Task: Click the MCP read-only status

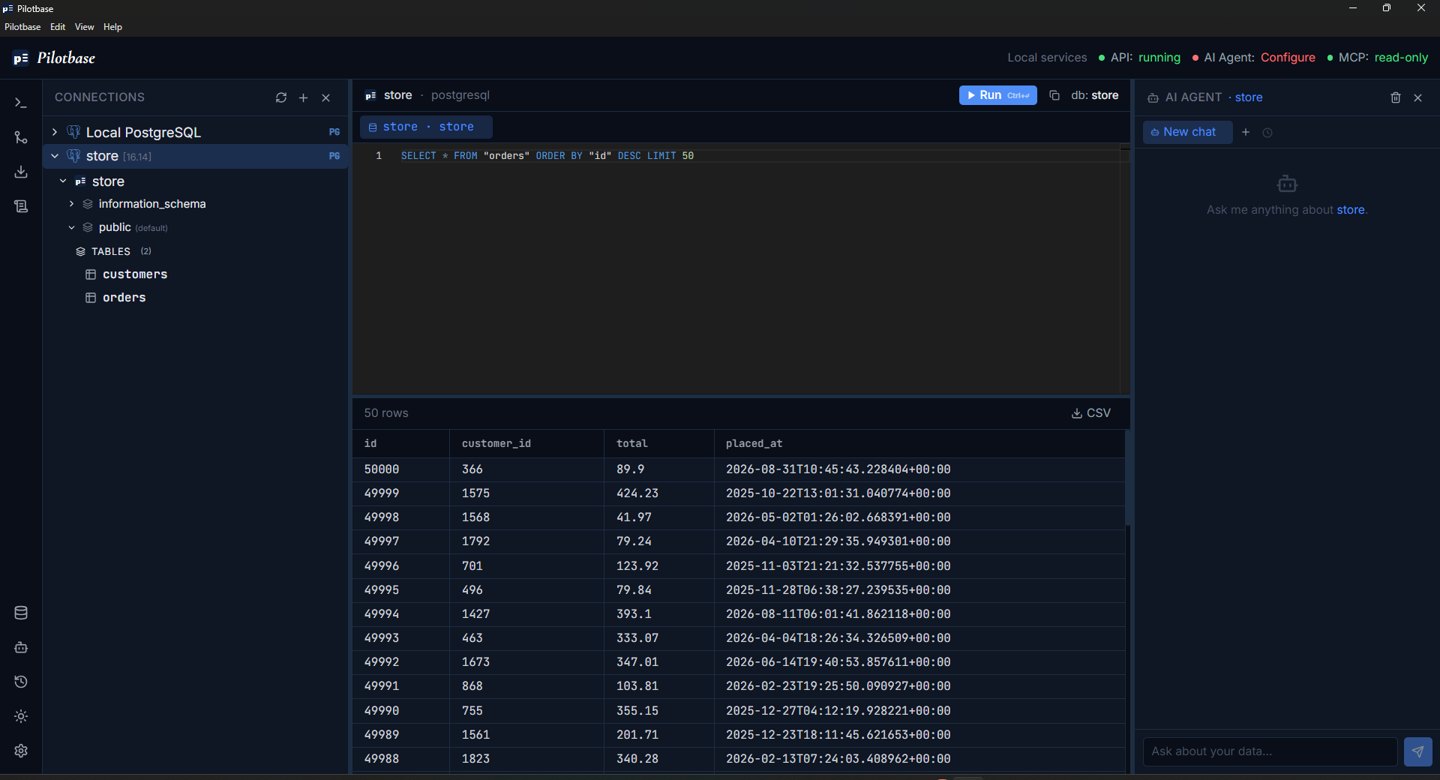Action: 1401,58
